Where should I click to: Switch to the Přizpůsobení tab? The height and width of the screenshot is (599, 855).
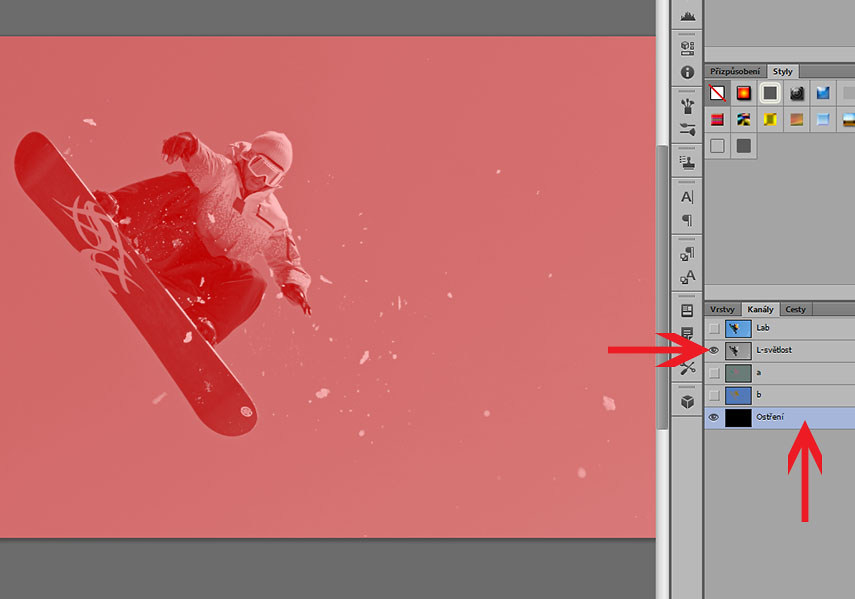pyautogui.click(x=734, y=71)
